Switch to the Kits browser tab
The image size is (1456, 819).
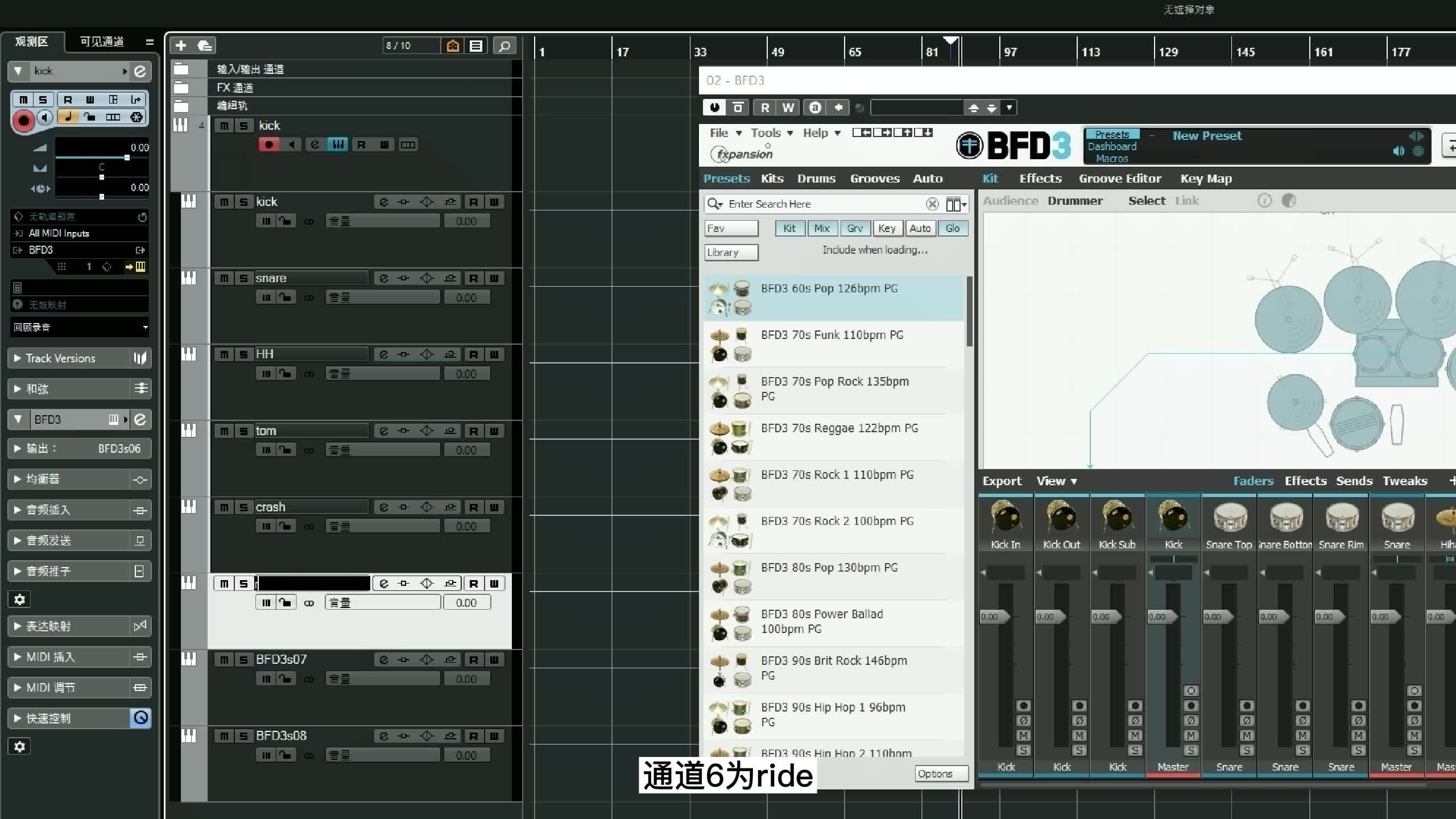[772, 179]
